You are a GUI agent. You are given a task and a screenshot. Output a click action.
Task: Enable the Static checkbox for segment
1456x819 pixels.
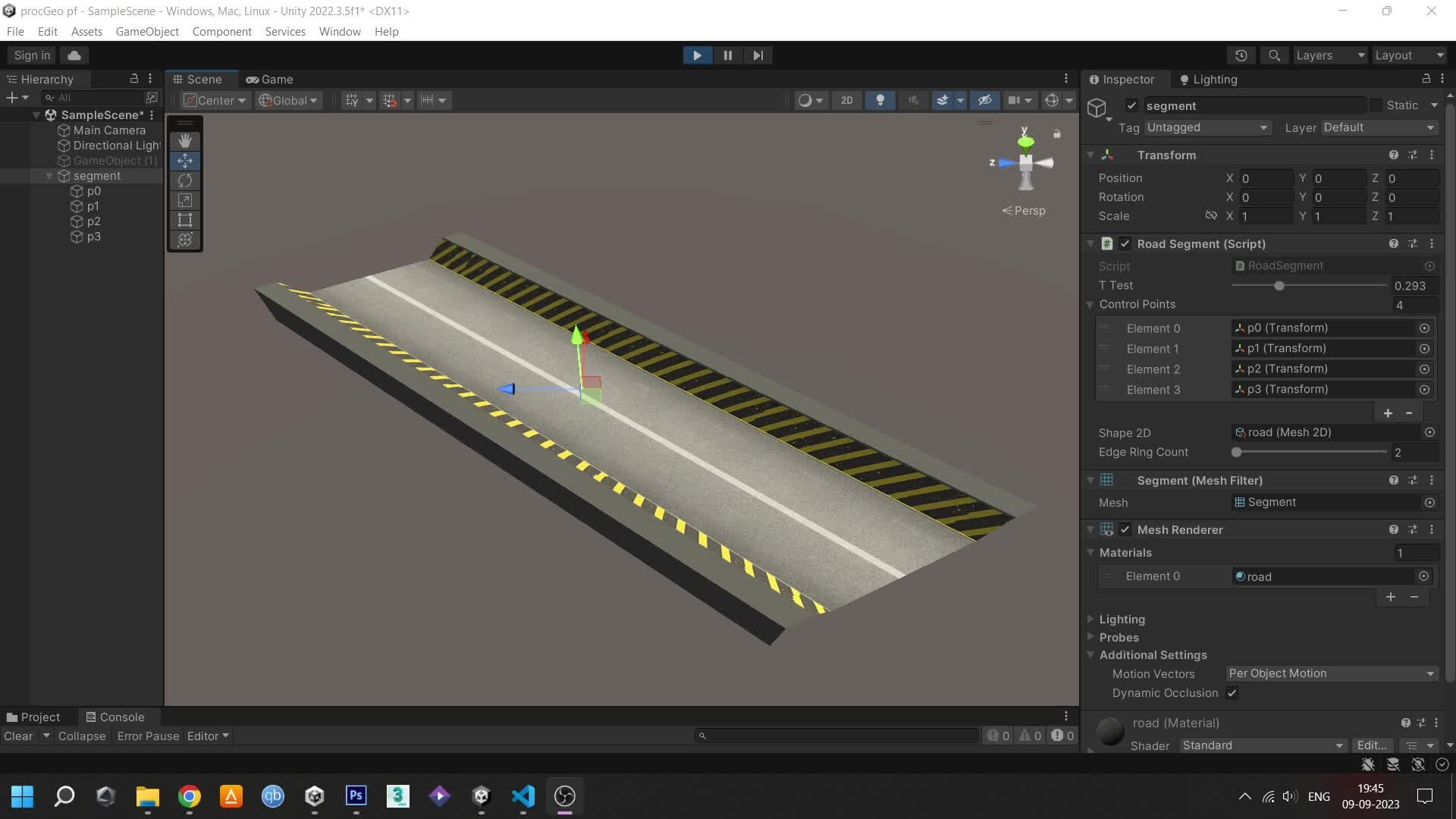(1375, 105)
